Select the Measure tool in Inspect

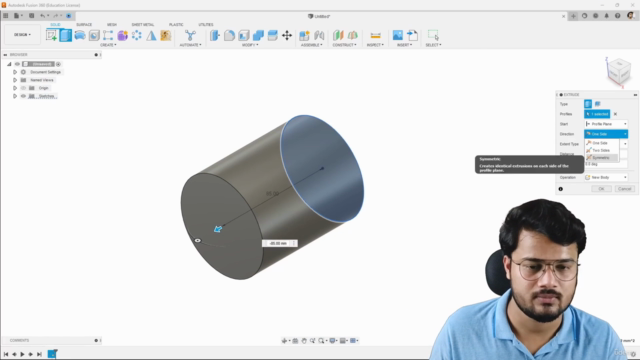pyautogui.click(x=376, y=36)
